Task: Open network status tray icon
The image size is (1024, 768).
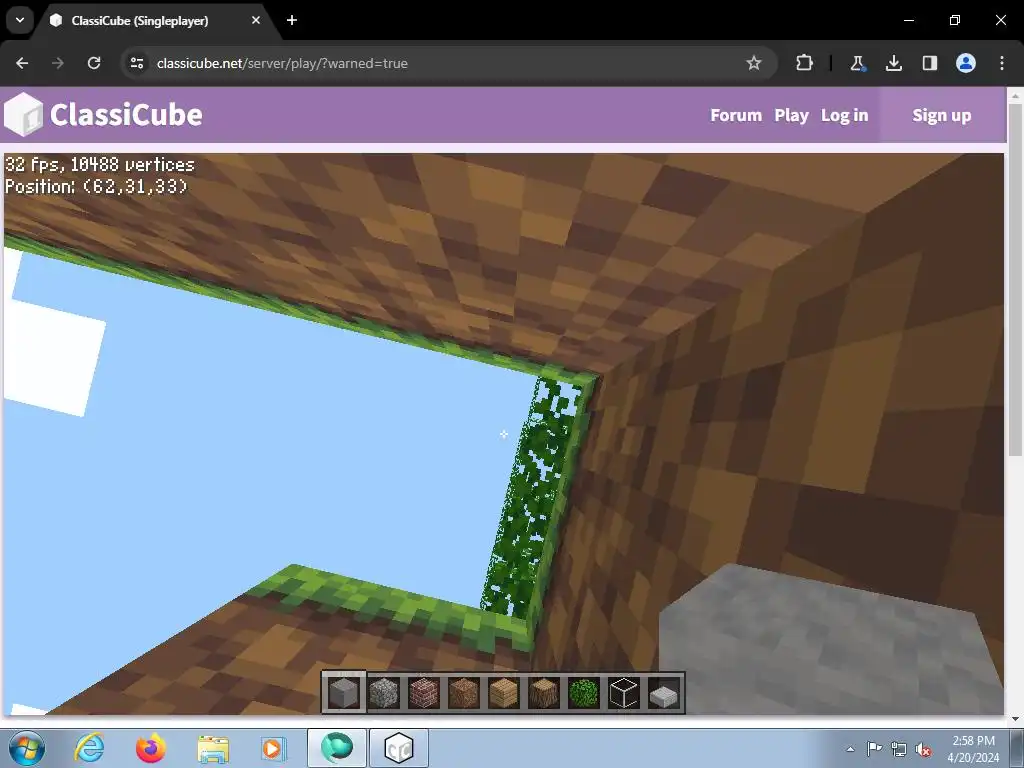Action: (x=899, y=749)
